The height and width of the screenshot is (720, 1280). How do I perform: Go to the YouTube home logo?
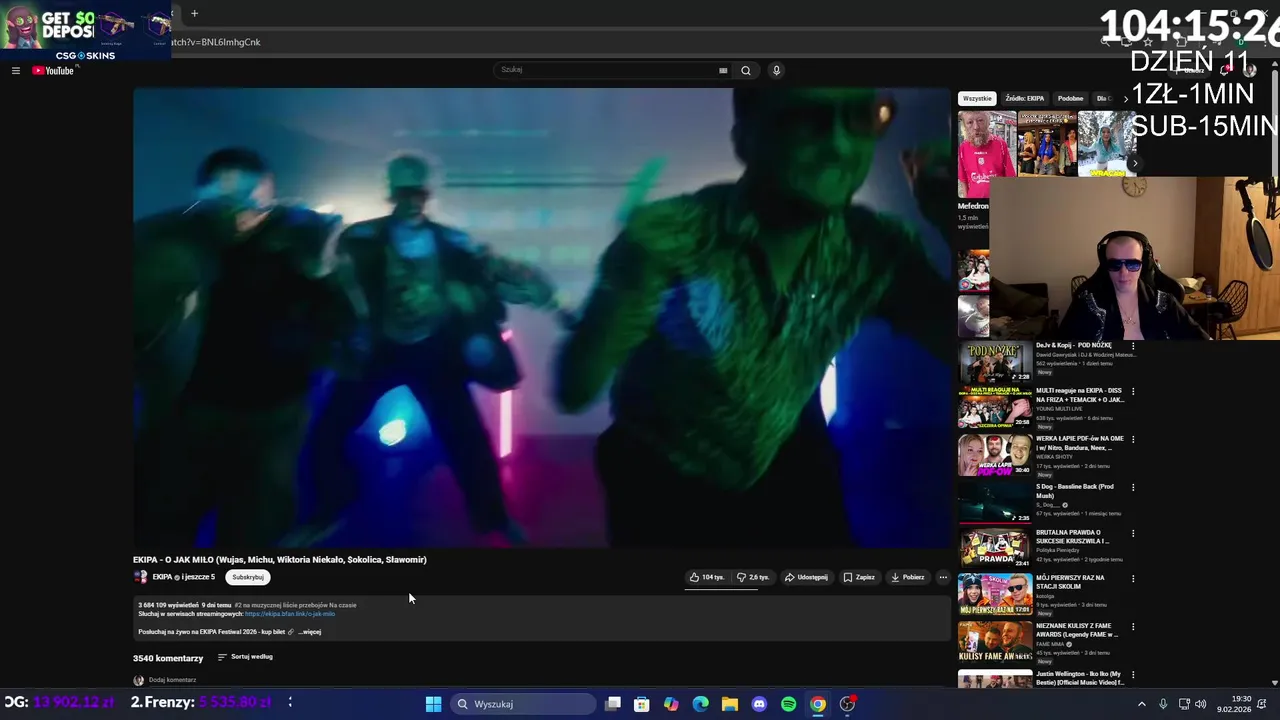tap(53, 71)
